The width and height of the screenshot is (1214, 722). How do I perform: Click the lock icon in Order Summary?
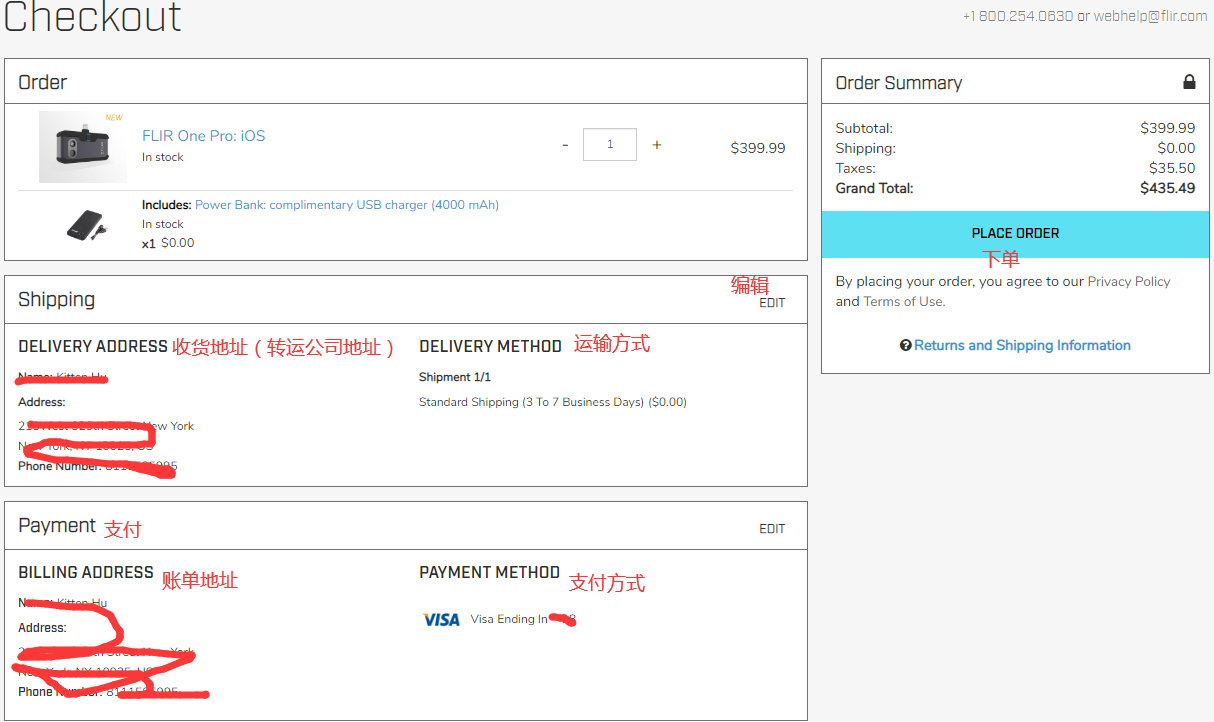pyautogui.click(x=1189, y=82)
